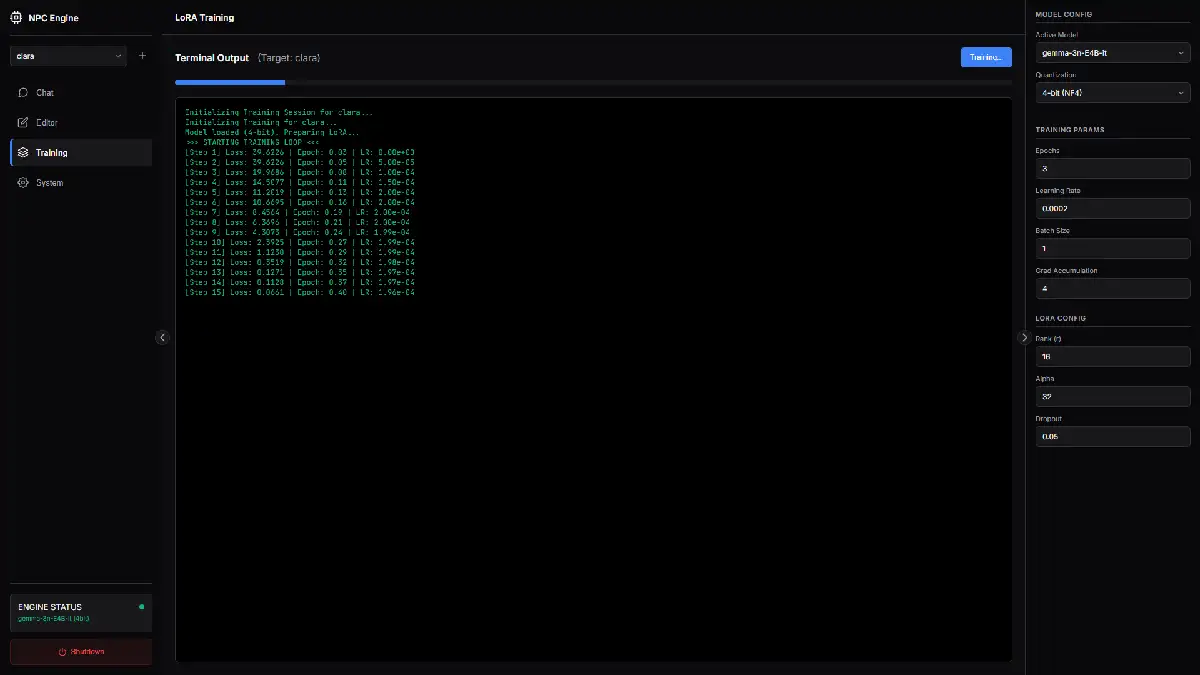Screen dimensions: 1200x675
Task: Open the clara character dropdown
Action: pos(69,56)
